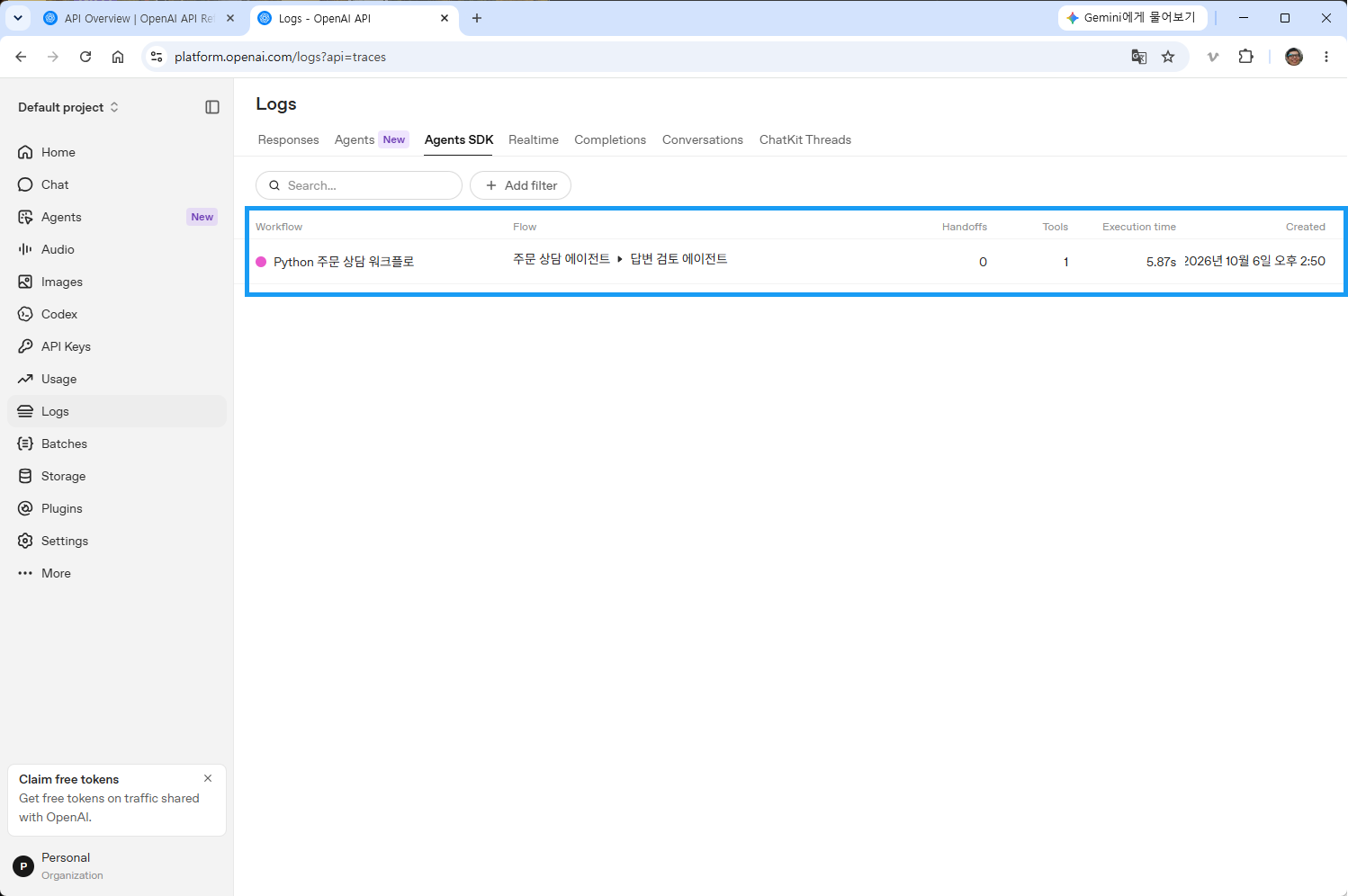Expand the Default project switcher

click(x=68, y=107)
